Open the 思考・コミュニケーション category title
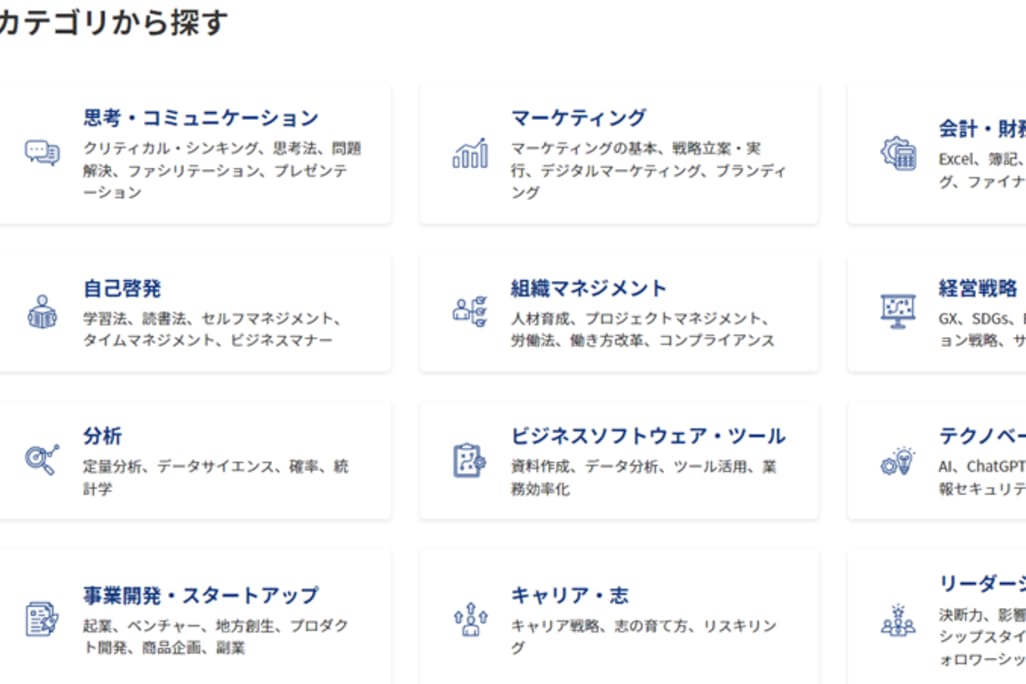This screenshot has height=684, width=1026. [201, 118]
